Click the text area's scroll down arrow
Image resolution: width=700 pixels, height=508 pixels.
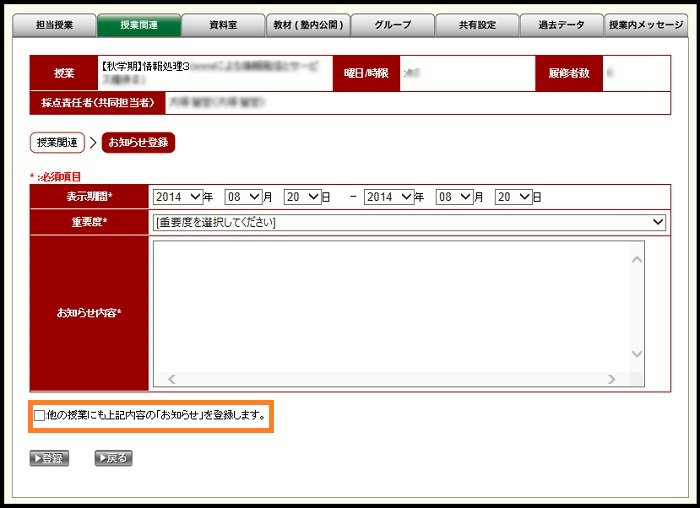click(x=637, y=354)
